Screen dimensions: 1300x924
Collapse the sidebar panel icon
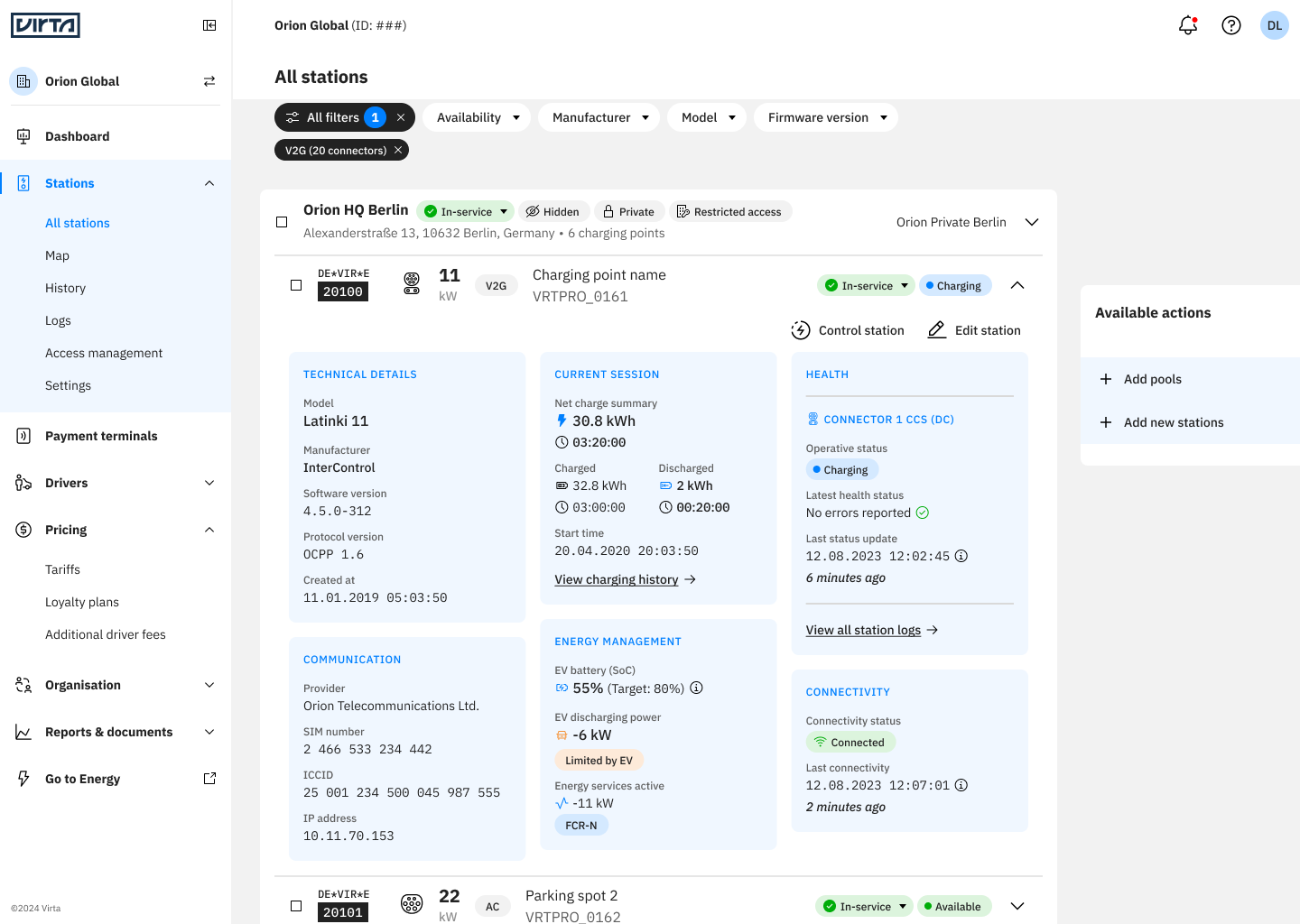click(x=209, y=25)
